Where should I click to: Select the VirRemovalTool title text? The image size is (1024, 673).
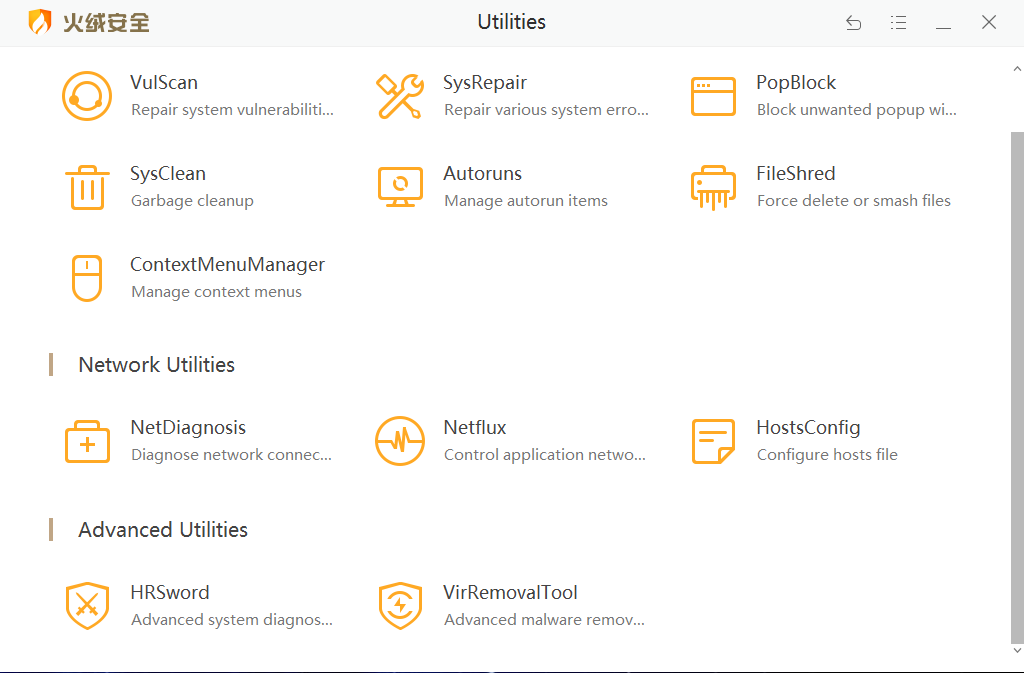coord(510,593)
